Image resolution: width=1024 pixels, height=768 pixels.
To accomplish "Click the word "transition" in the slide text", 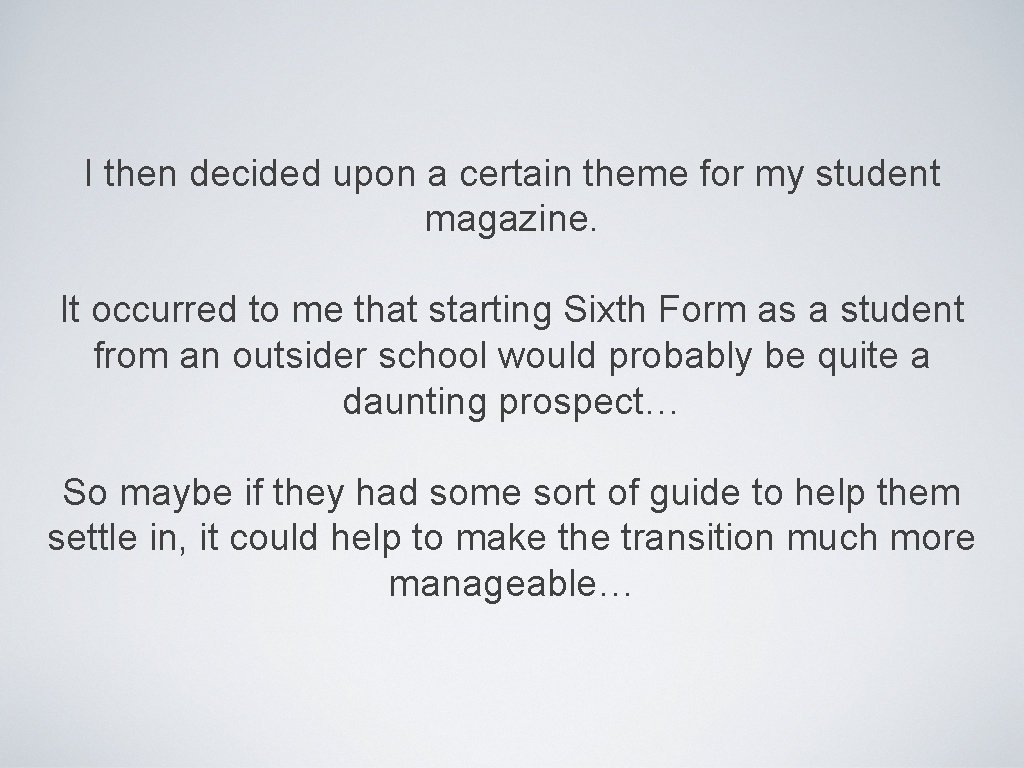I will 697,538.
